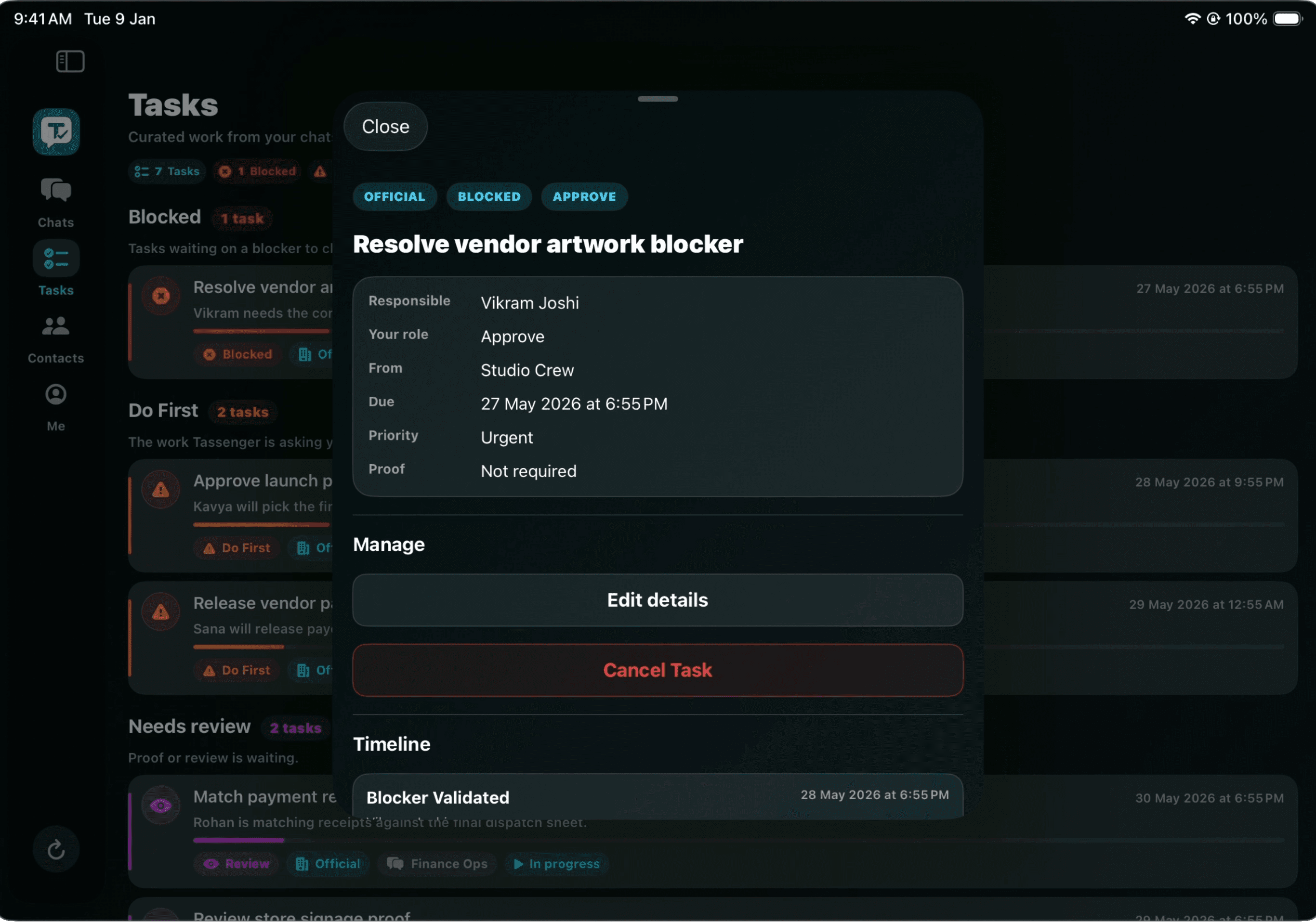Click the '1 task' Blocked count badge

point(242,218)
